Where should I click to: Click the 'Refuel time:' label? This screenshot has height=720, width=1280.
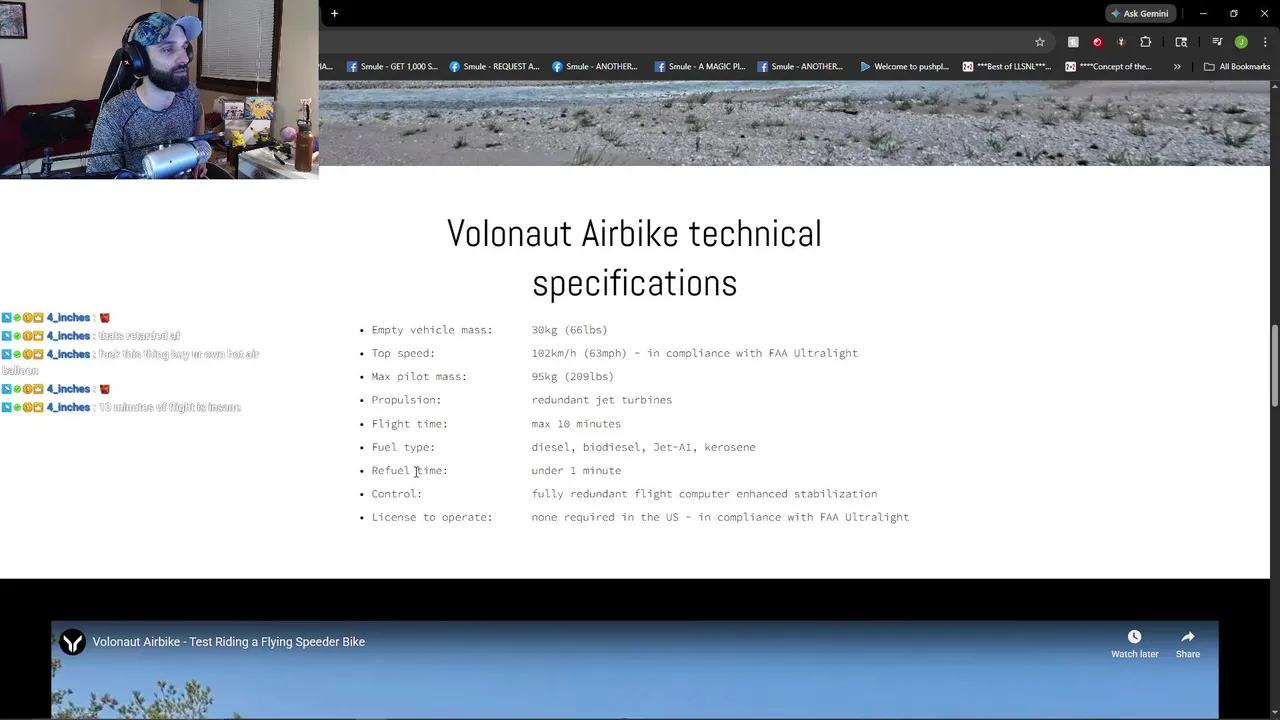409,471
